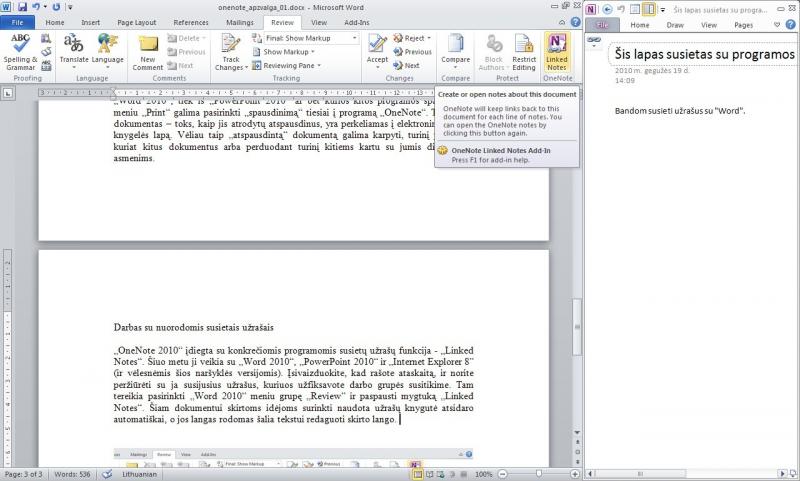This screenshot has height=481, width=800.
Task: Switch to the References tab
Action: 191,22
